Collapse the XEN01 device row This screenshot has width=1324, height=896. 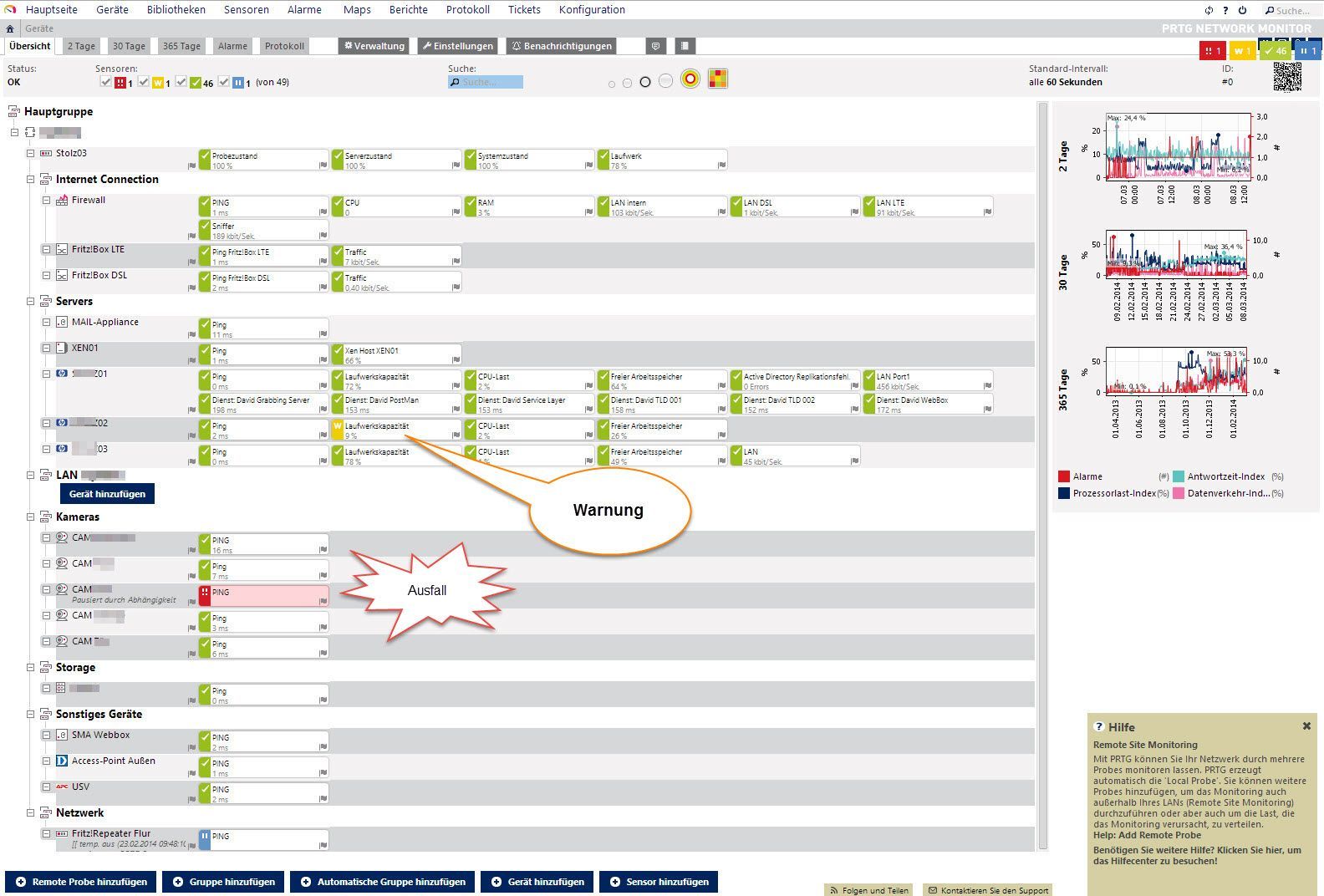[x=47, y=349]
